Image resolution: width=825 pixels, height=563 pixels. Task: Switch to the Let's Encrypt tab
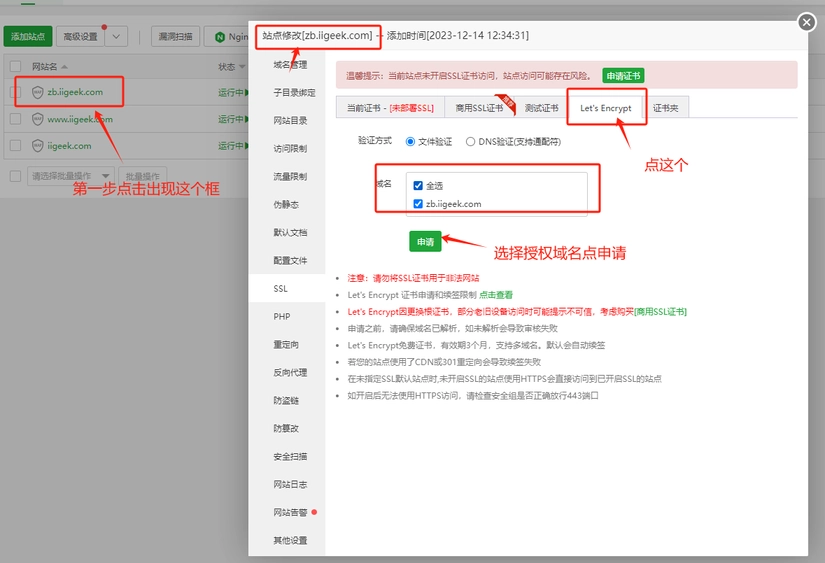[605, 108]
